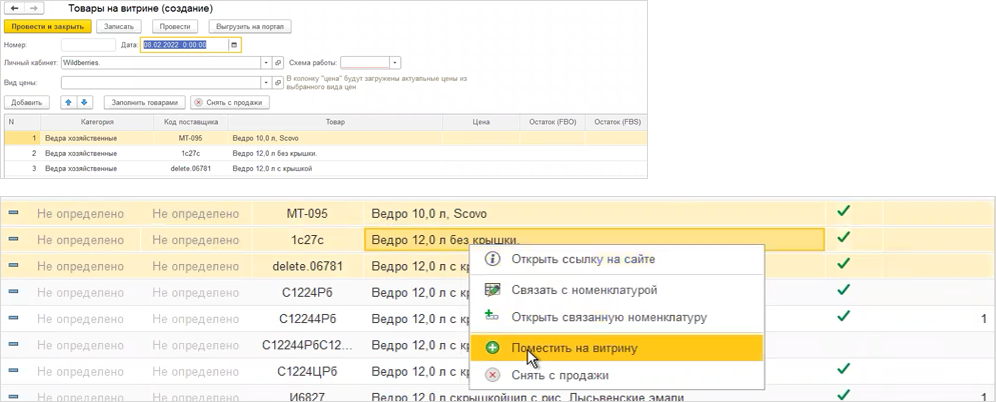Click Выгрузить на портал button
Screen dimensions: 996x402
point(250,27)
